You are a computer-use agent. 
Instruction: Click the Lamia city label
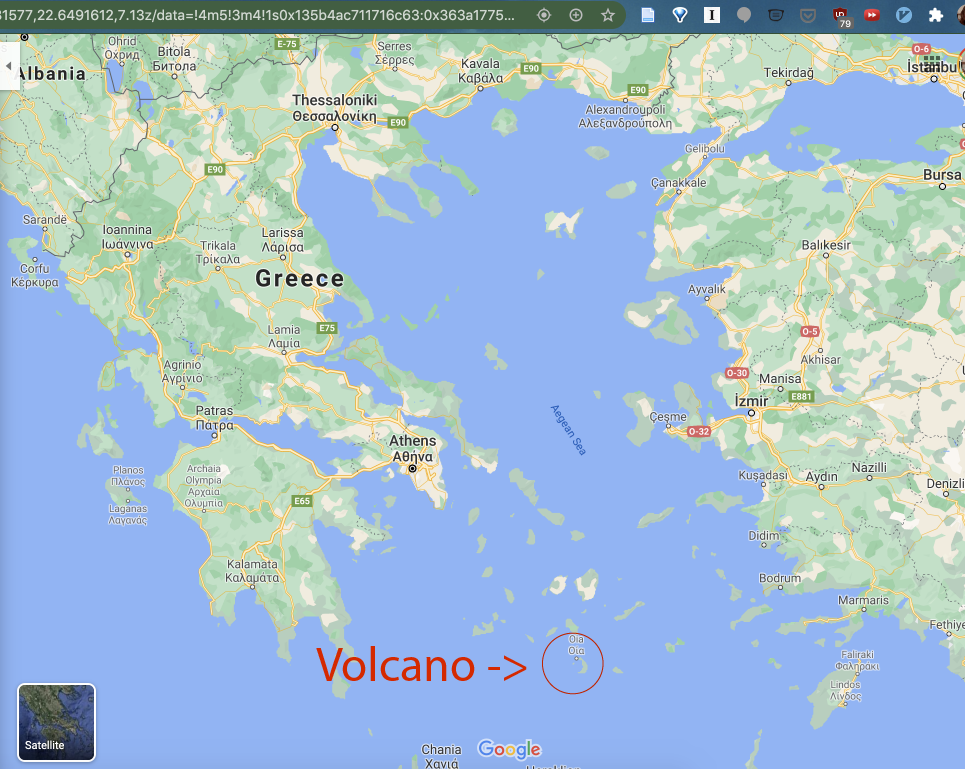pyautogui.click(x=284, y=337)
